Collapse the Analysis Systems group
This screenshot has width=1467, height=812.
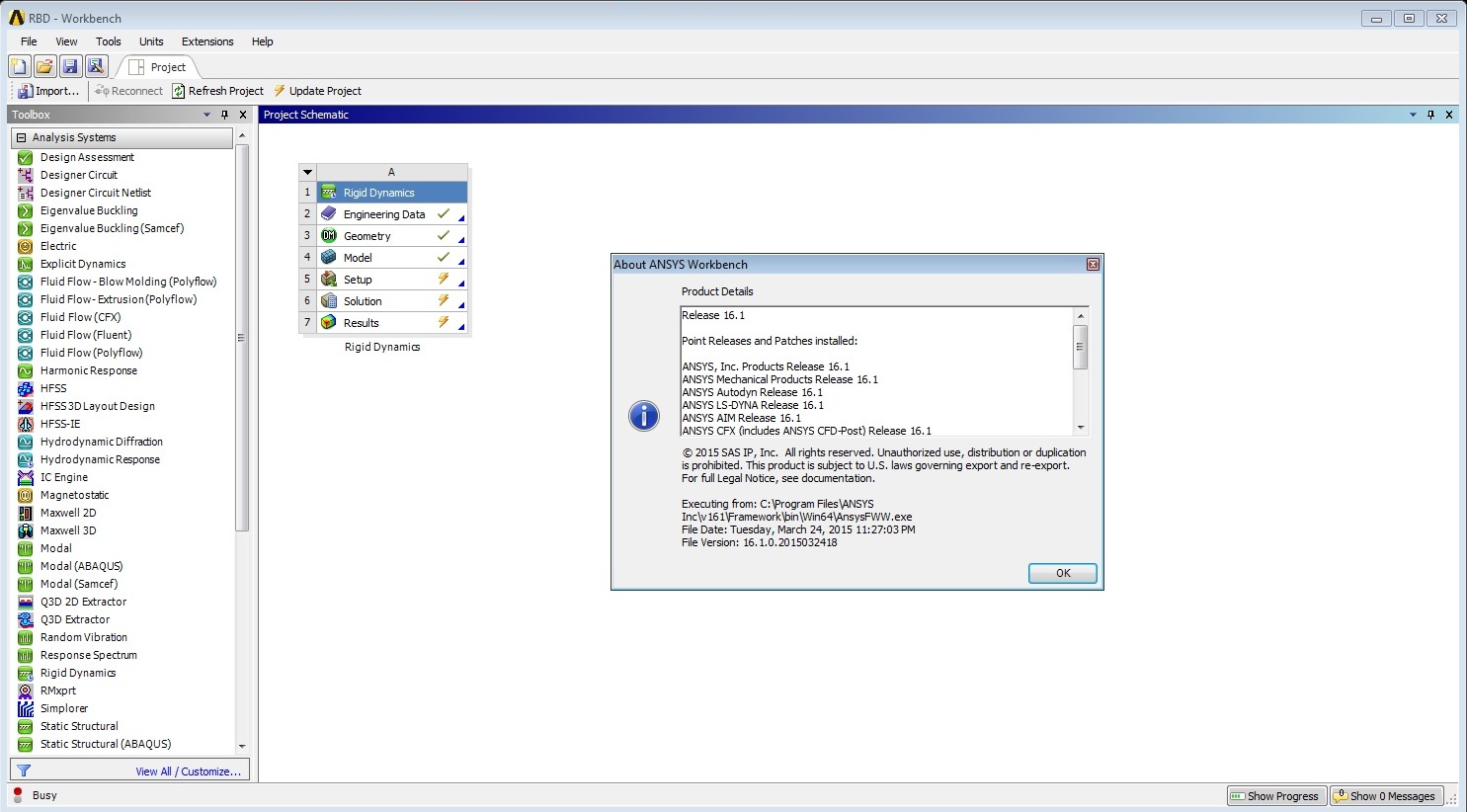point(22,137)
